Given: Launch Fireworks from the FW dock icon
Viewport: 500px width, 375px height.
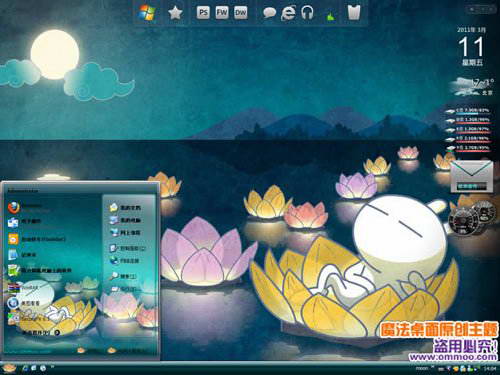Looking at the screenshot, I should pos(222,13).
